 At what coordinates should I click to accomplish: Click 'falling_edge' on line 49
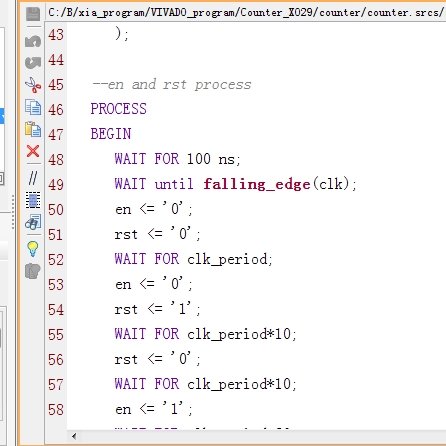tap(257, 184)
